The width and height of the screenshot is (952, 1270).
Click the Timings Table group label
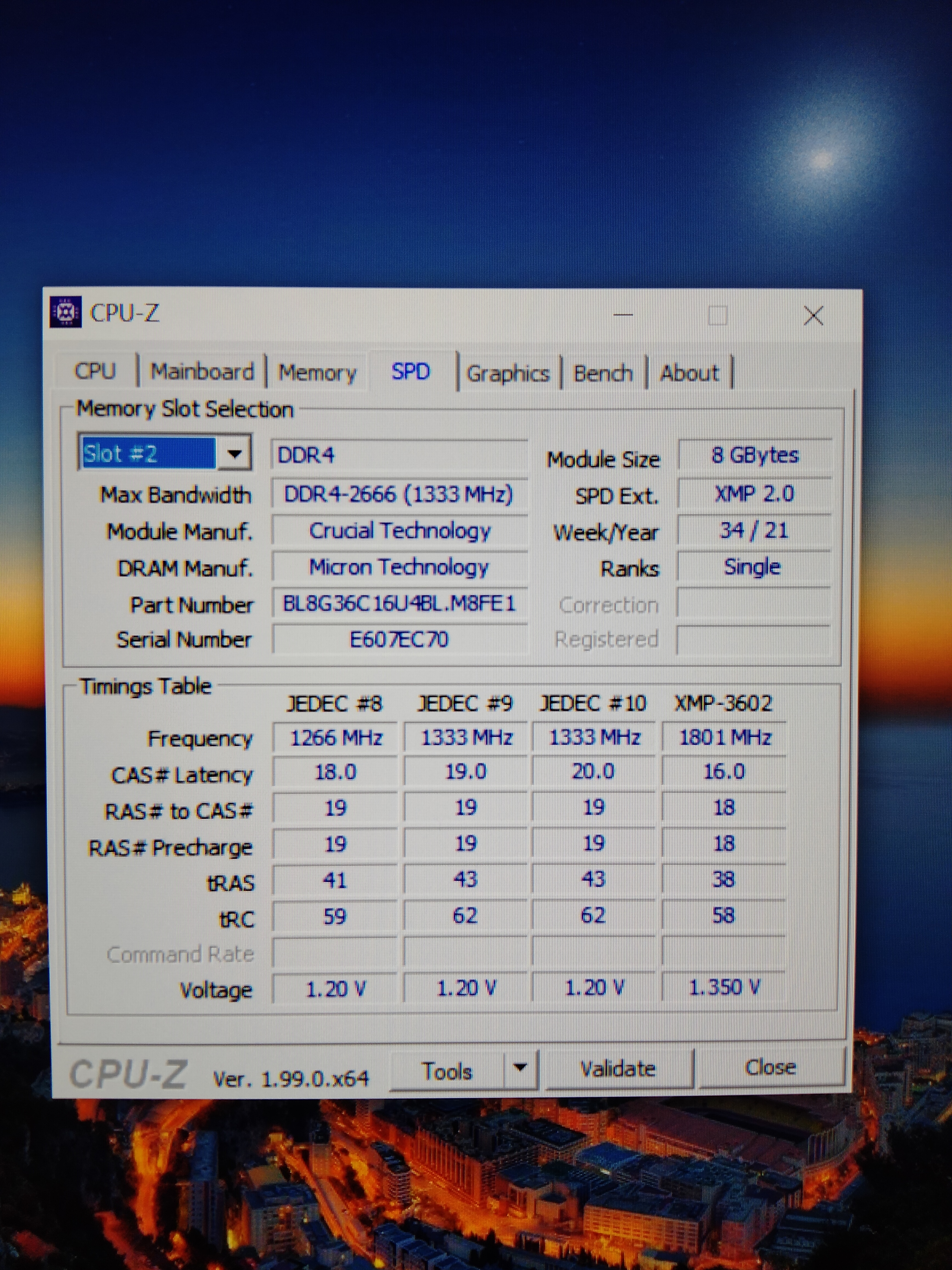click(145, 686)
